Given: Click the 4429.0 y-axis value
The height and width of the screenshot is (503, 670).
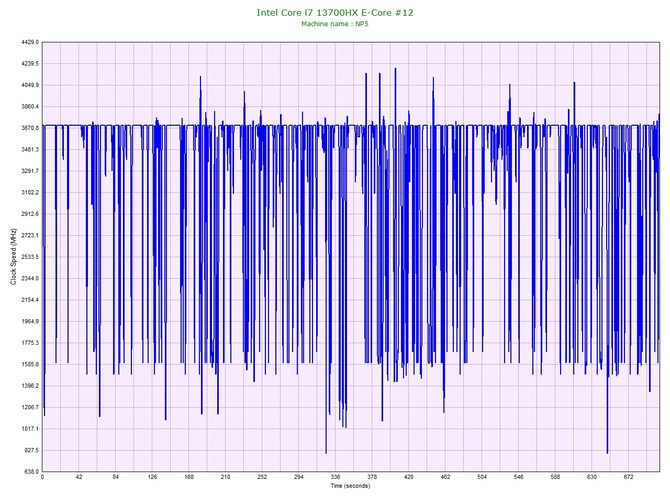Looking at the screenshot, I should click(x=30, y=42).
